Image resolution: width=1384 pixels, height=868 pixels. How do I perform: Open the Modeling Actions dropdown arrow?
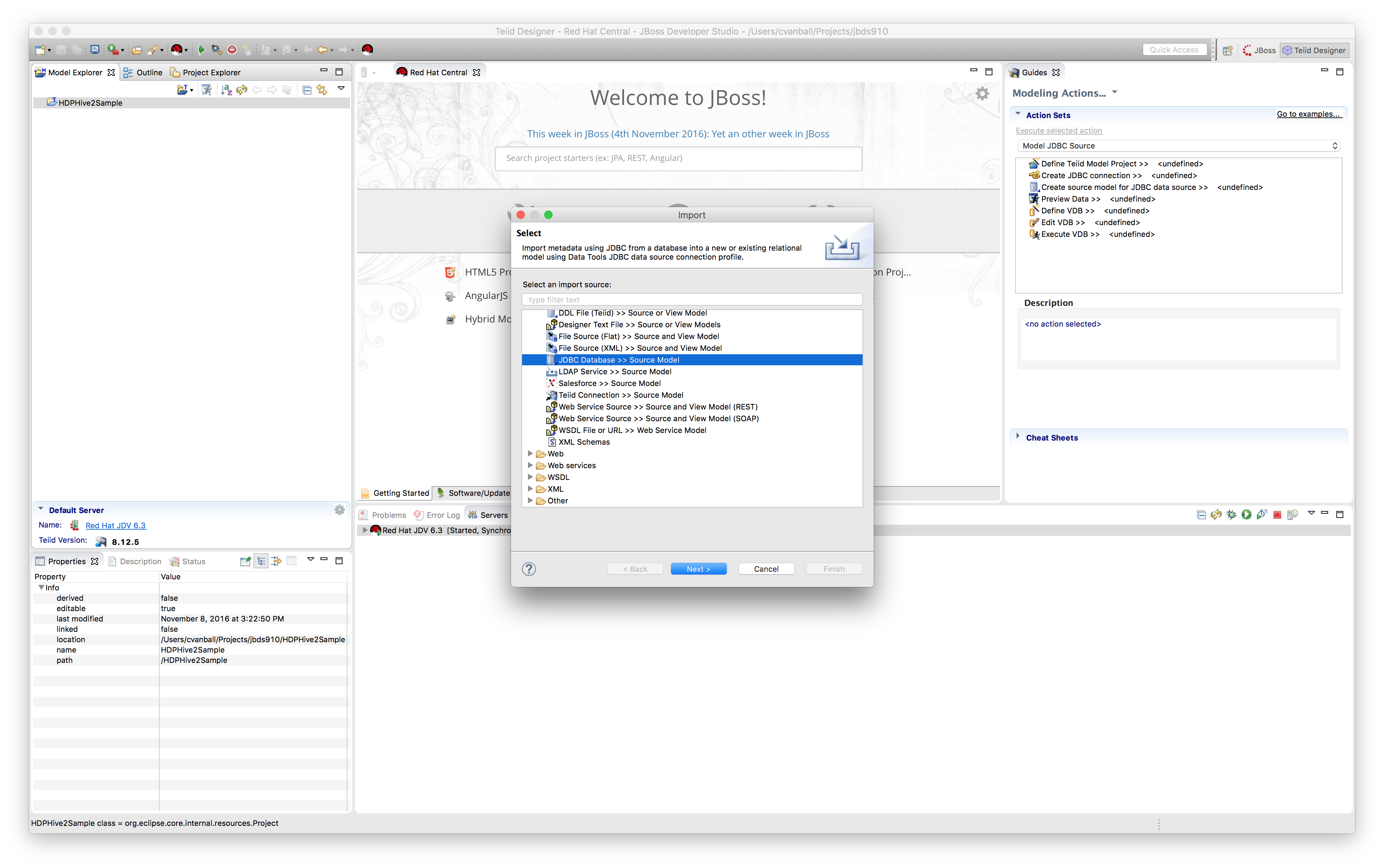click(1115, 92)
